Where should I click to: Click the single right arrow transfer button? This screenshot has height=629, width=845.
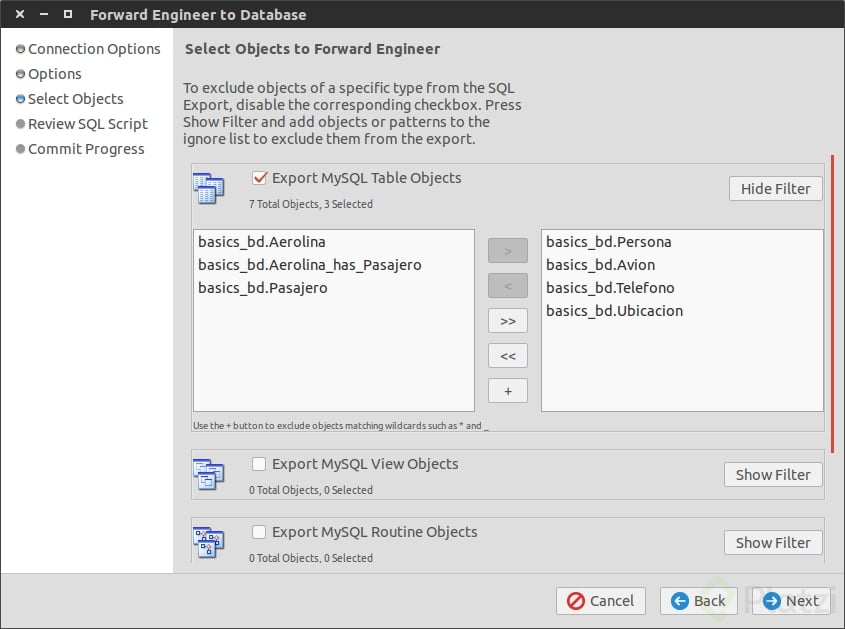(507, 250)
